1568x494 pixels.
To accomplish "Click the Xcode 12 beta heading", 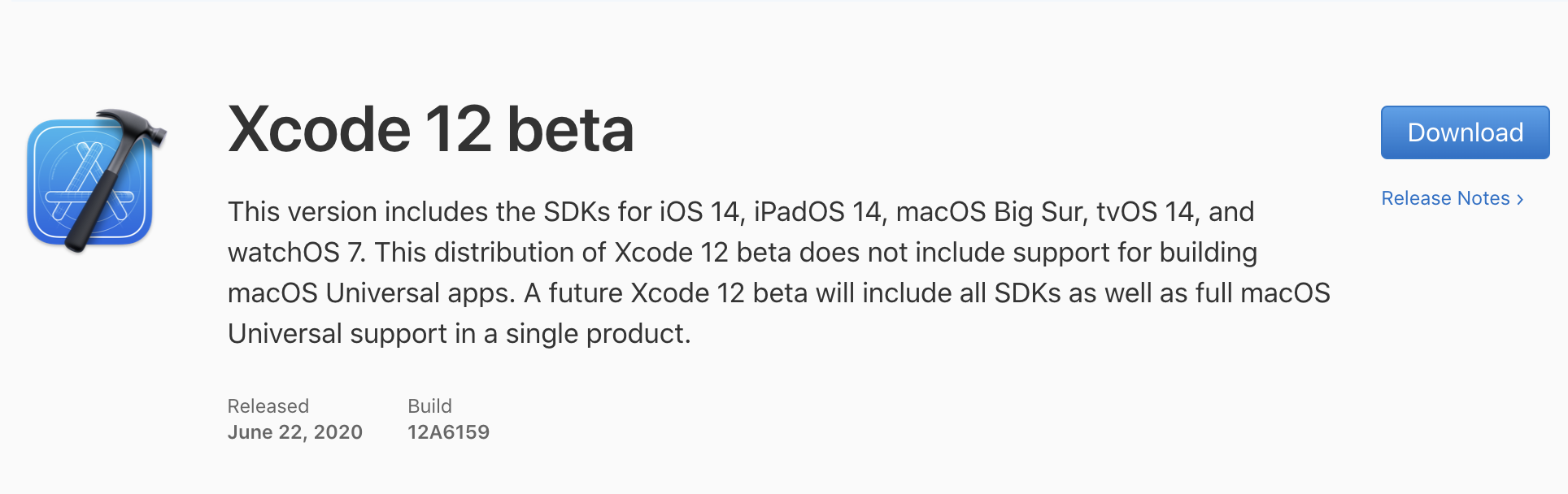I will [430, 129].
